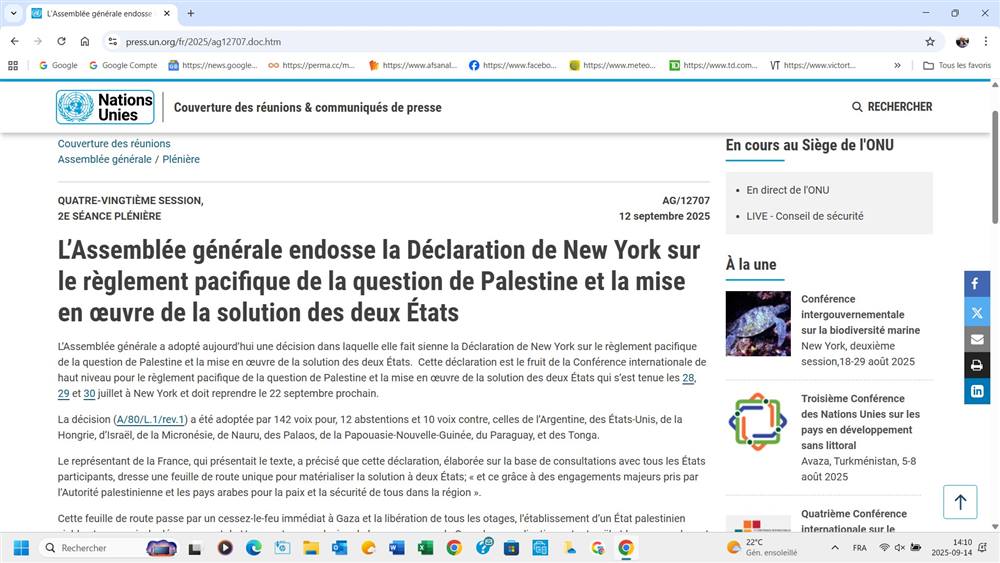Screen dimensions: 1000x563
Task: Open the Google Compte bookmark
Action: point(123,65)
